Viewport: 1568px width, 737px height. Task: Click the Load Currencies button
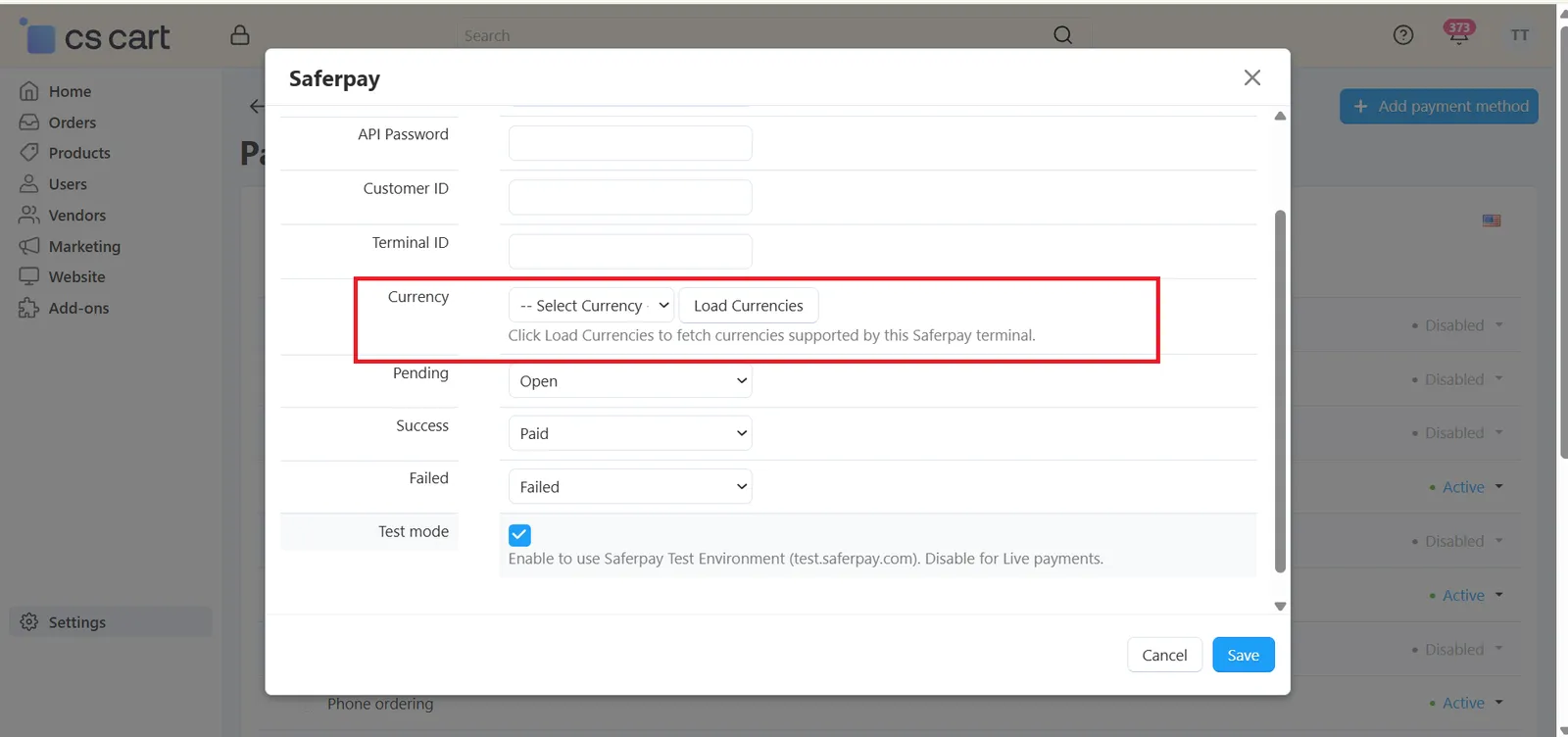749,305
